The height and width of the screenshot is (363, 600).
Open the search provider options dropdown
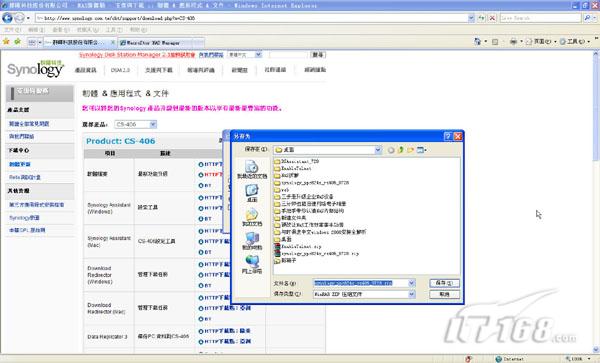[x=594, y=18]
